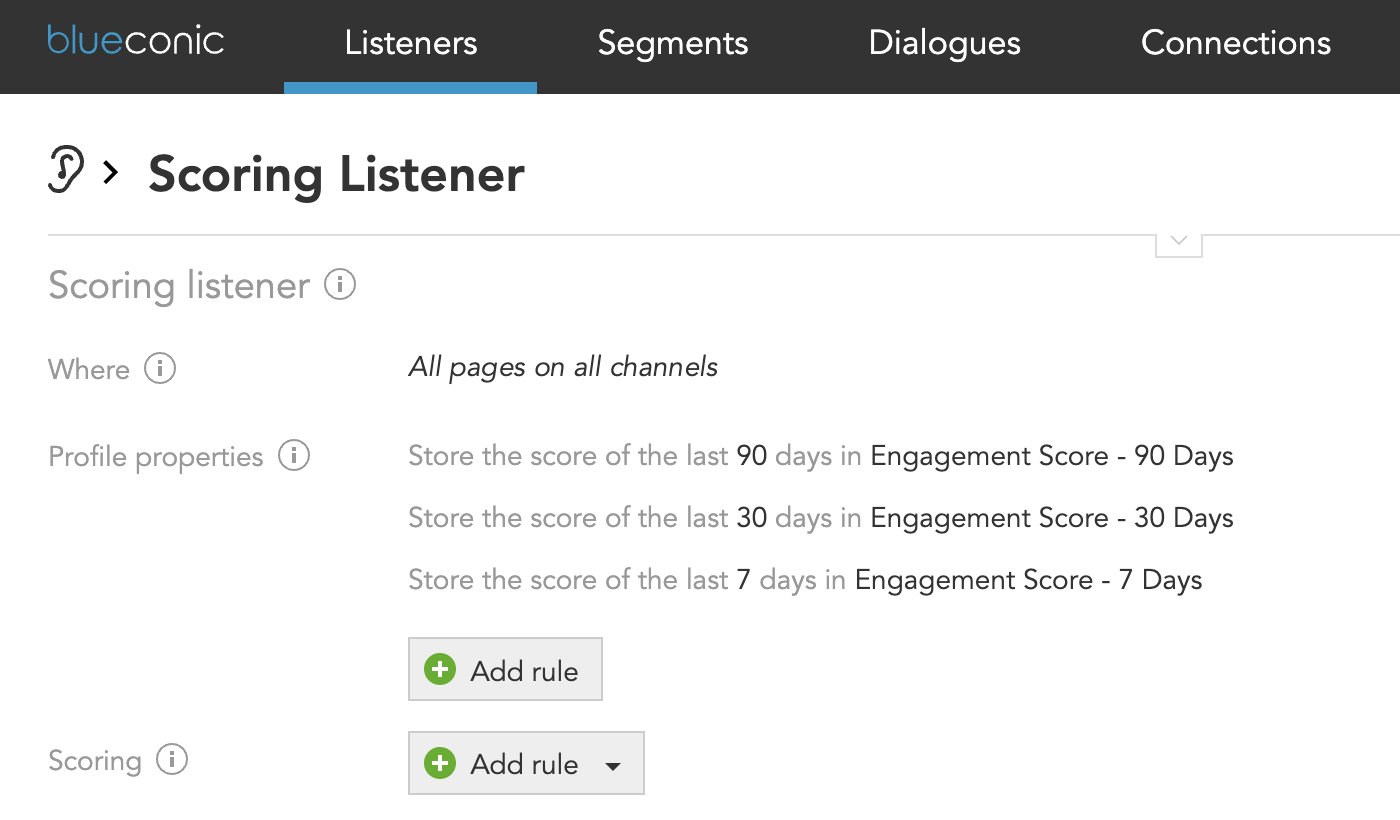Go to the Dialogues tab
Viewport: 1400px width, 820px height.
945,43
